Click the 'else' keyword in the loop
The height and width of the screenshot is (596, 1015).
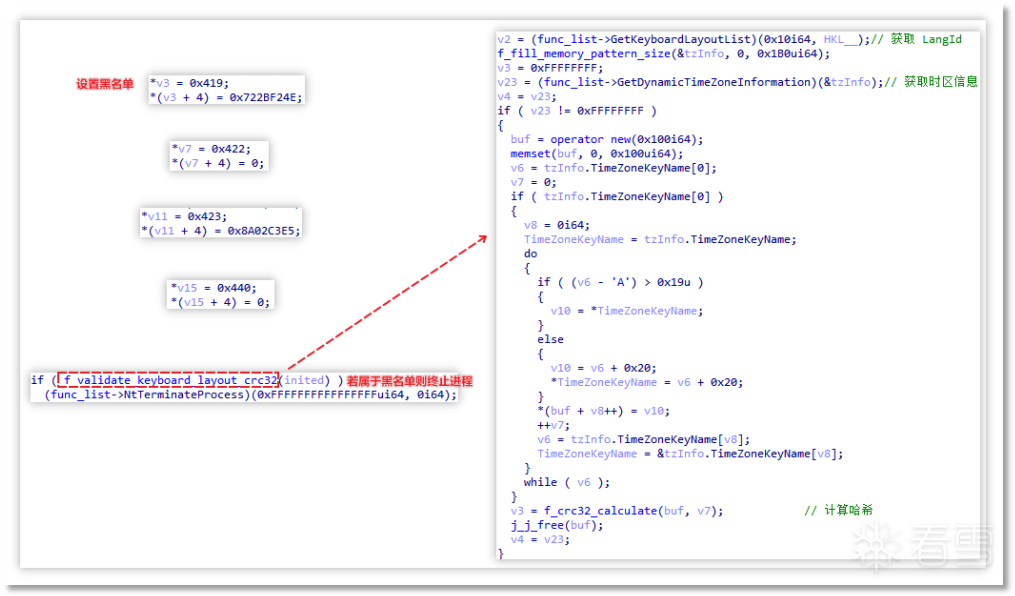[550, 339]
